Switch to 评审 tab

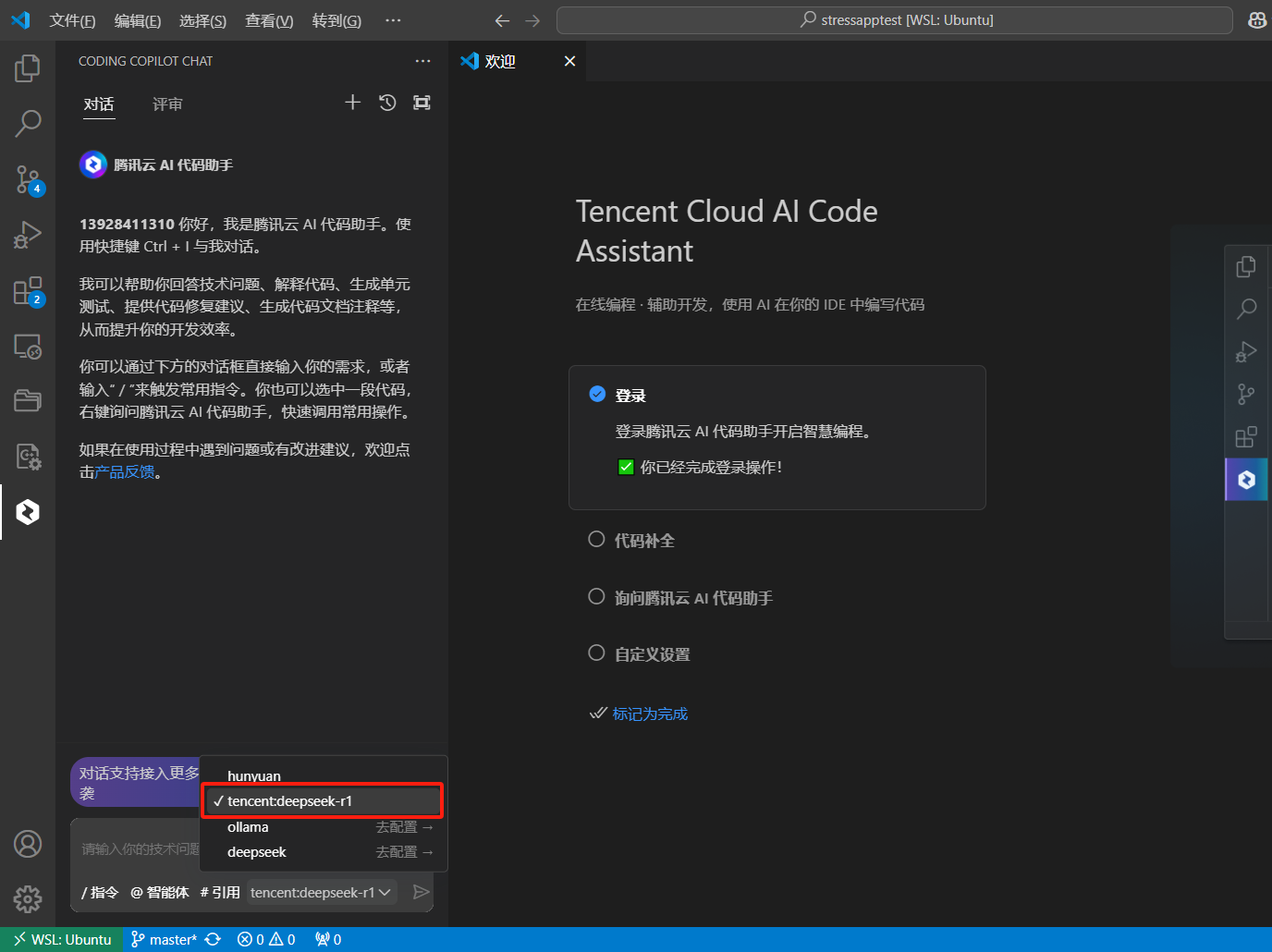click(167, 104)
